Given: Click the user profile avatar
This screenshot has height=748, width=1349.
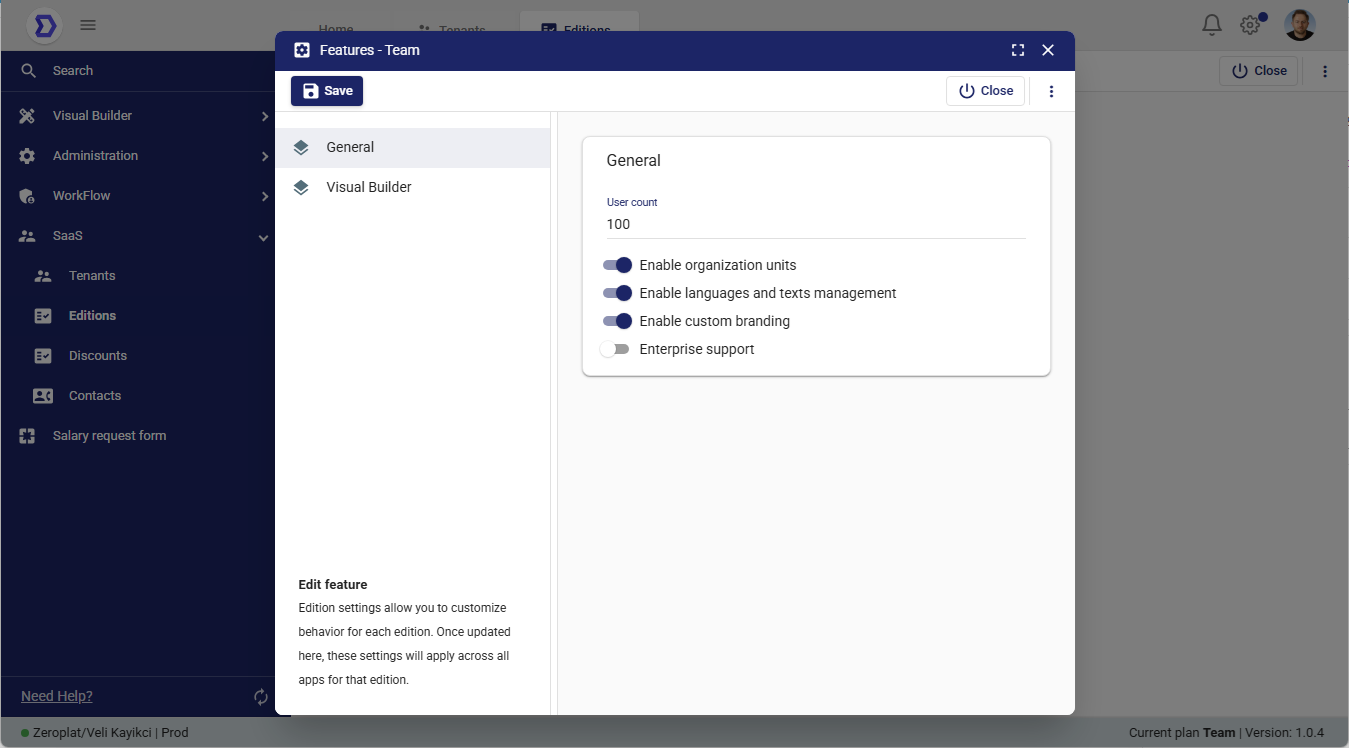Looking at the screenshot, I should 1299,25.
